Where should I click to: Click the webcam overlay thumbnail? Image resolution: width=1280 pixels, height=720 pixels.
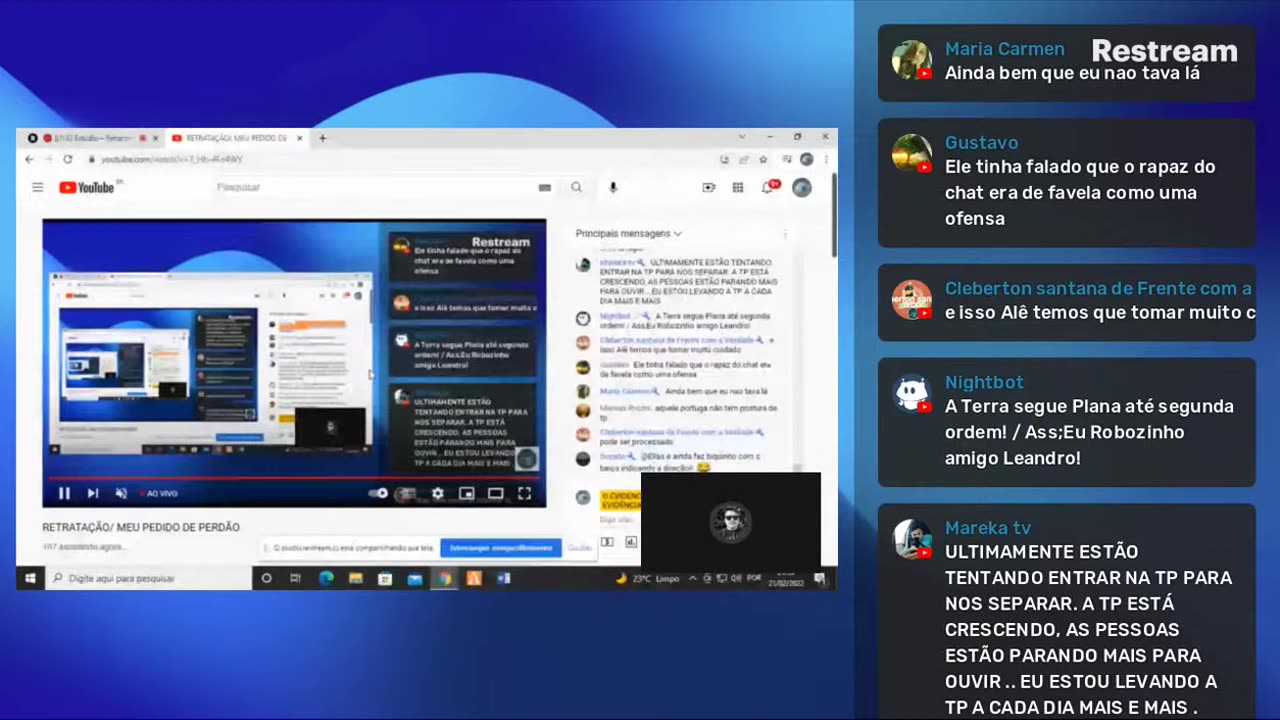(731, 521)
